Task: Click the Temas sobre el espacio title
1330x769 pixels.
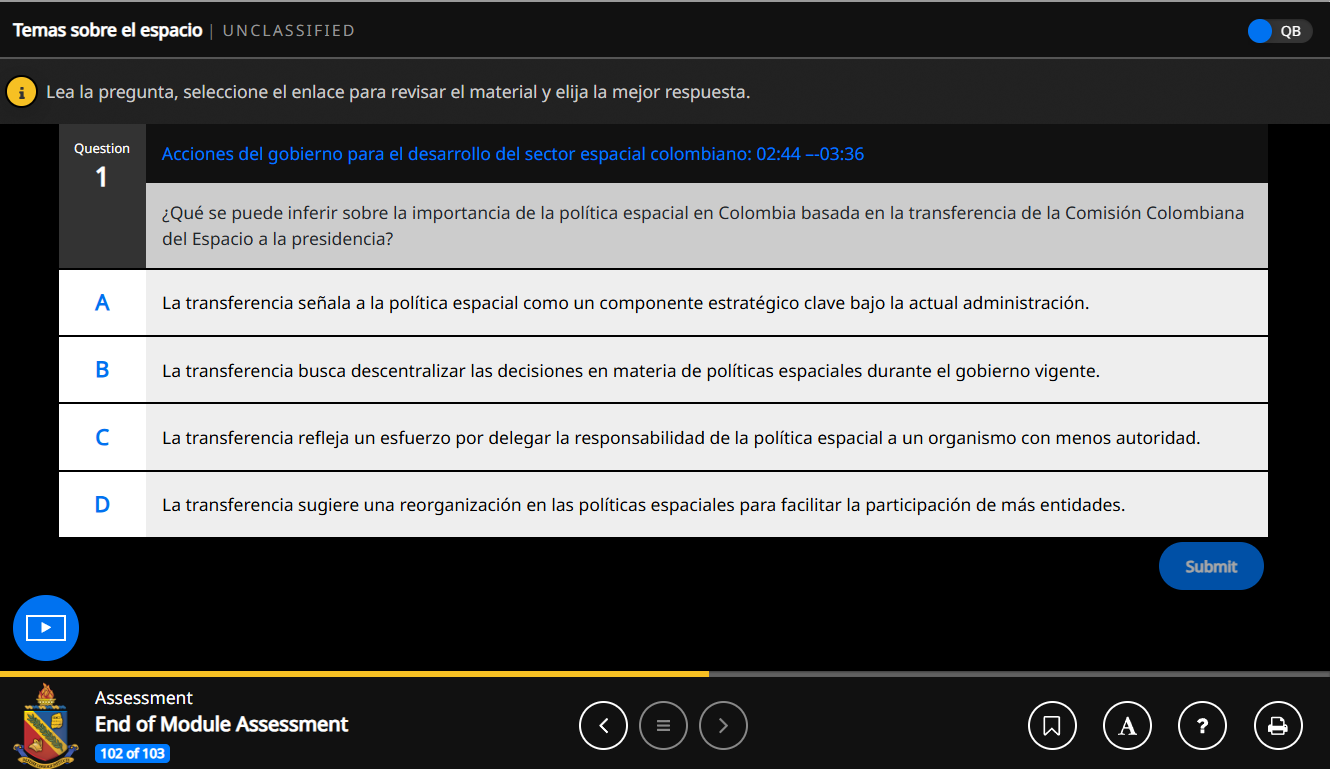Action: [x=107, y=31]
